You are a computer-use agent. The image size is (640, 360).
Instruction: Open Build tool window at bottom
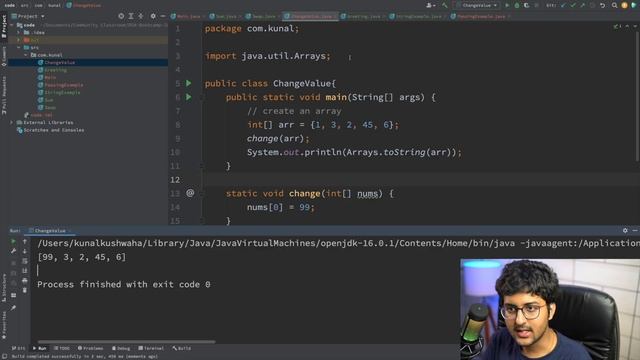(182, 348)
